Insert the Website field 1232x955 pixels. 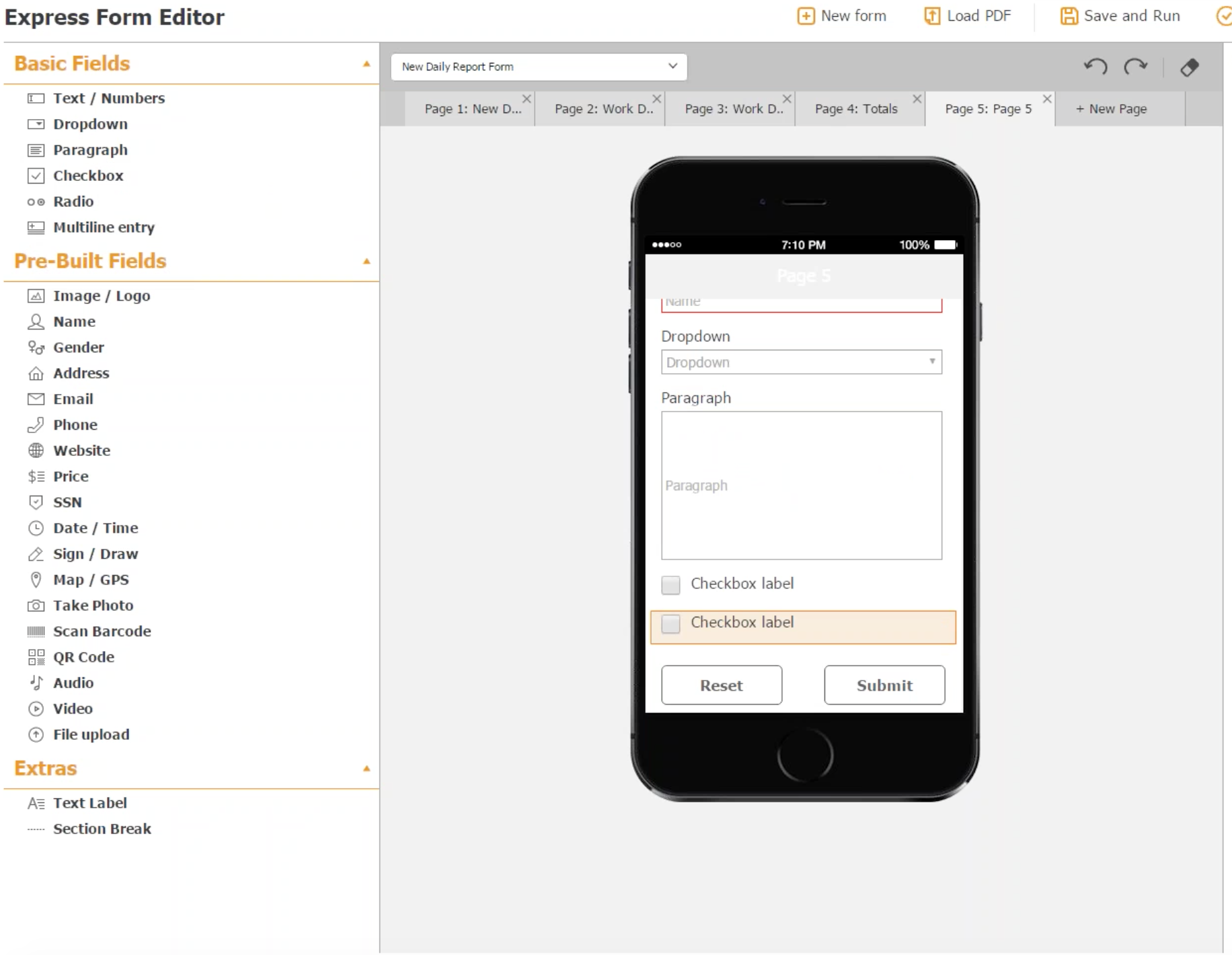click(81, 451)
